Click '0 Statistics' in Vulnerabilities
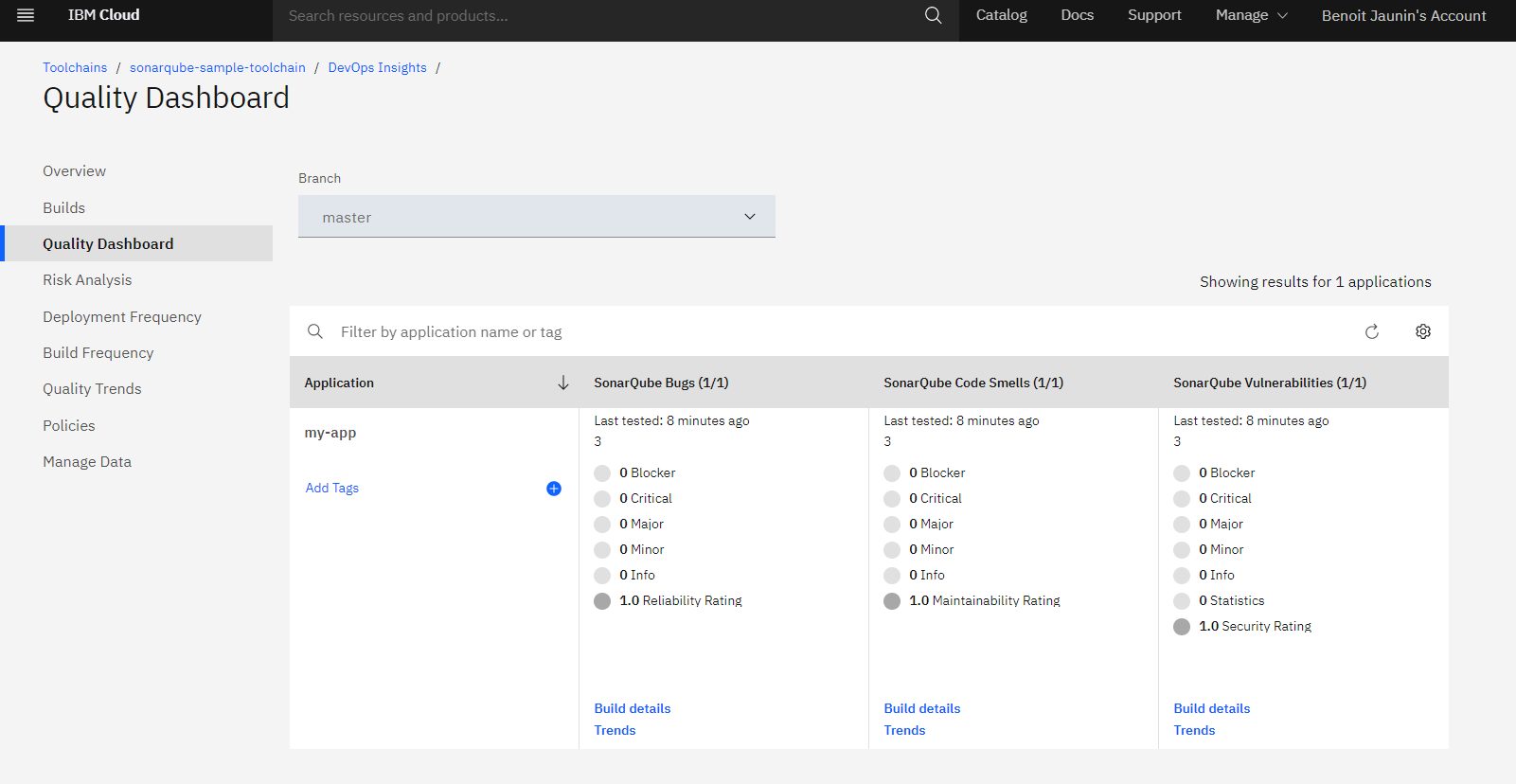 click(1231, 601)
